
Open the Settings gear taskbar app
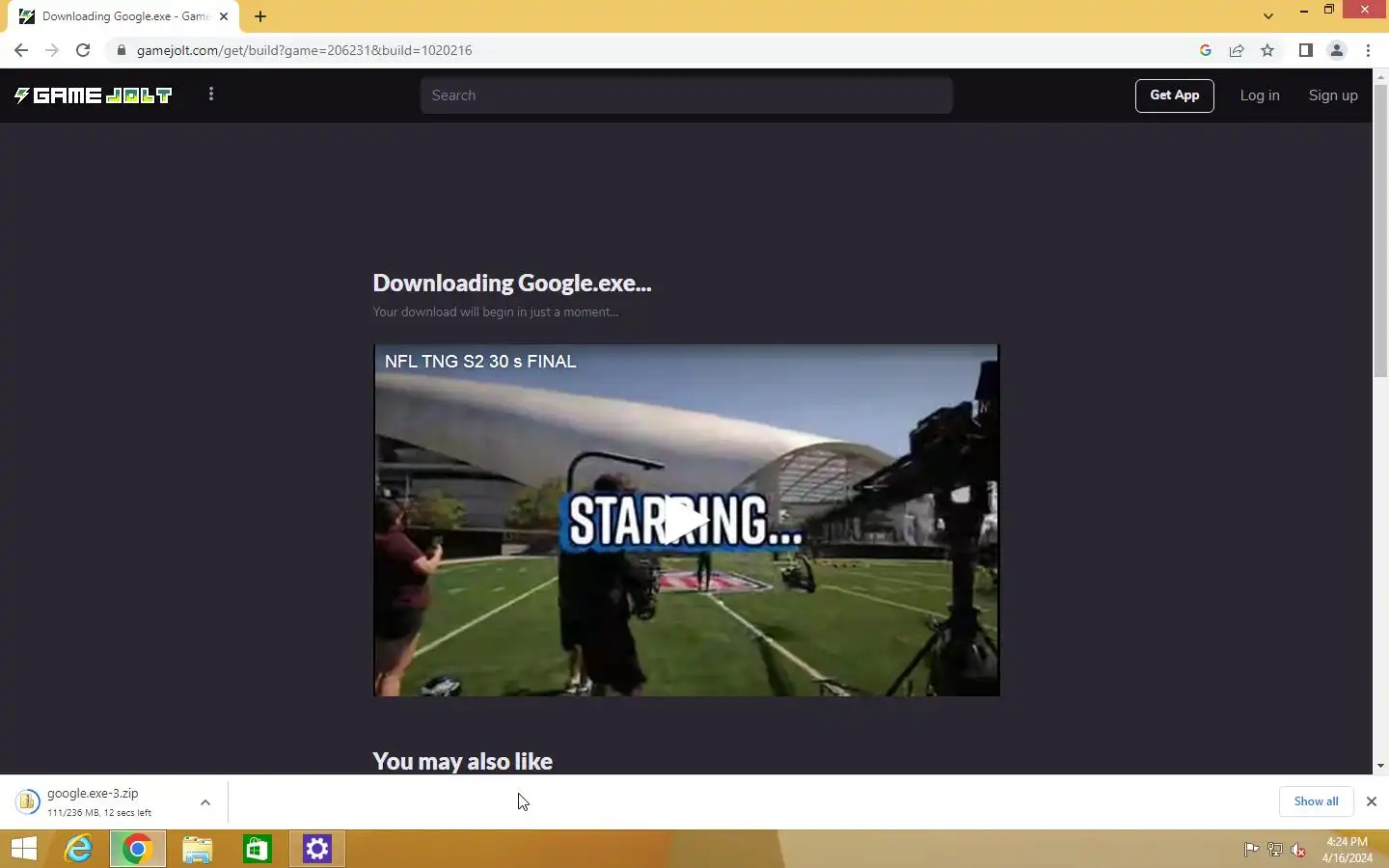[x=317, y=849]
